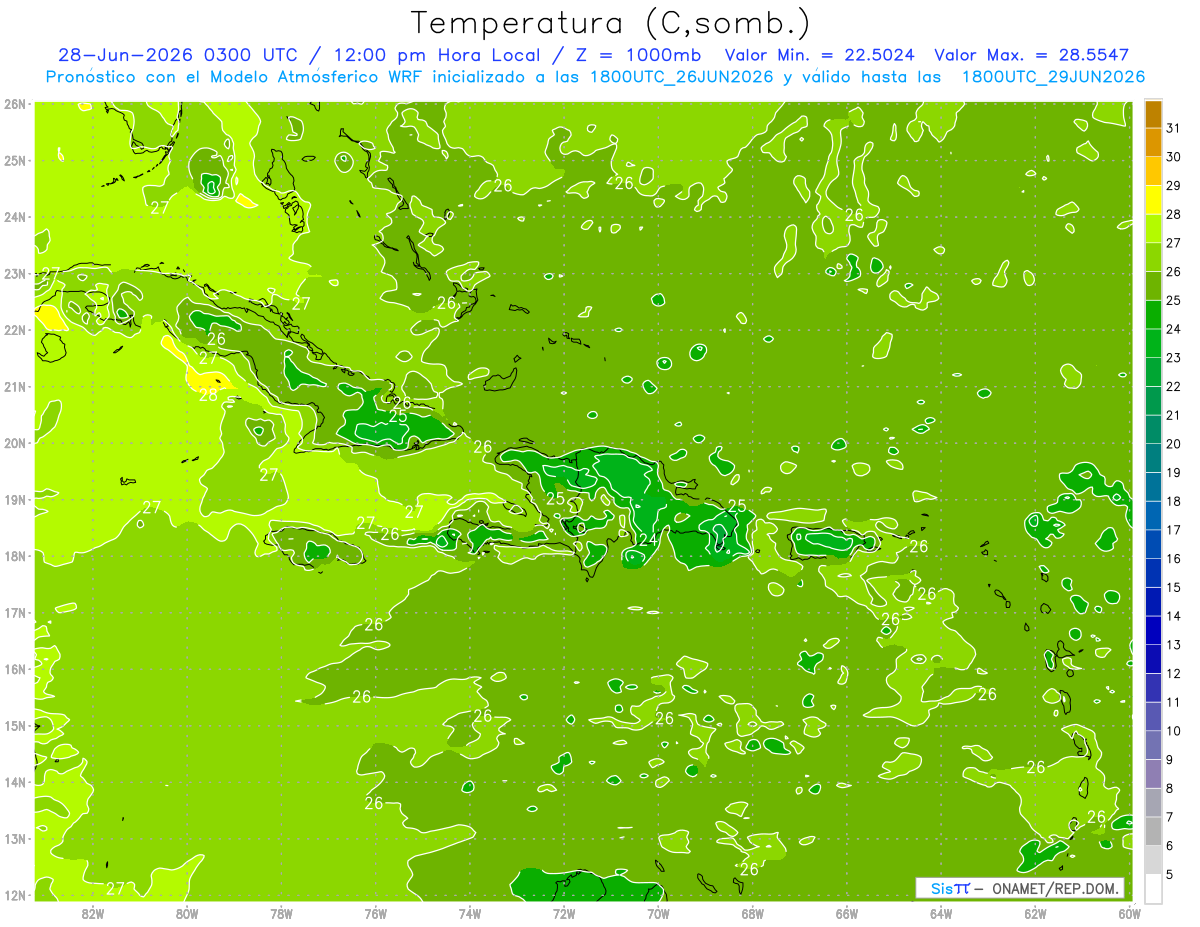Click the orange legend swatch between 30 and 31
The width and height of the screenshot is (1200, 927).
click(1153, 142)
